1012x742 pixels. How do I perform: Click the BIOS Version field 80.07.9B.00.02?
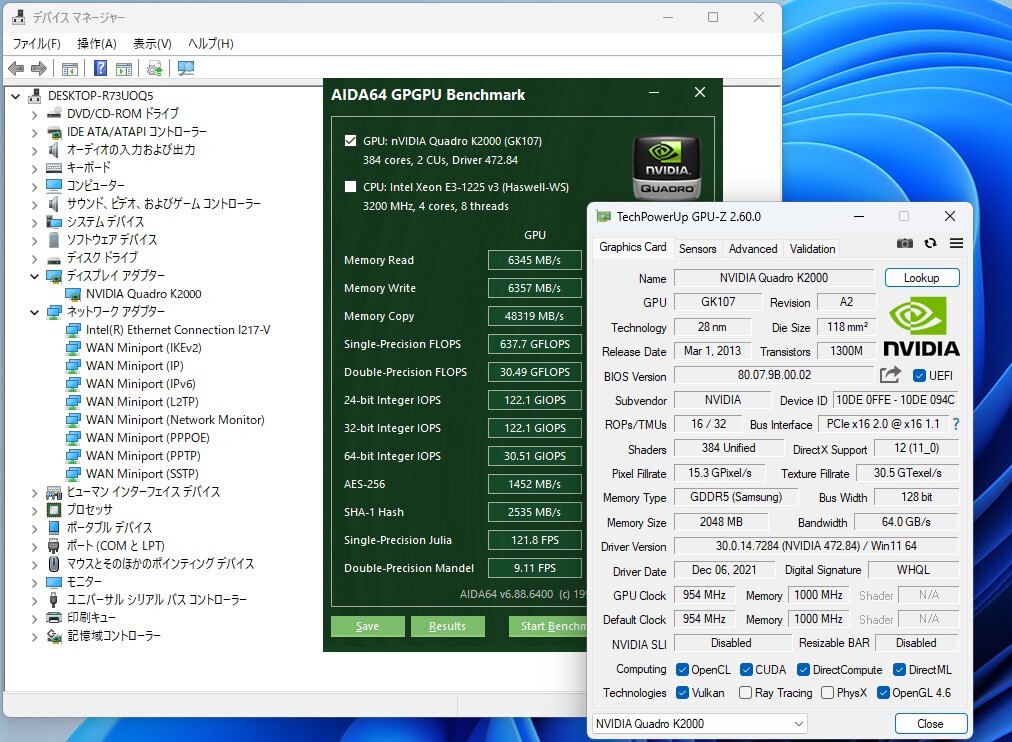(x=774, y=375)
